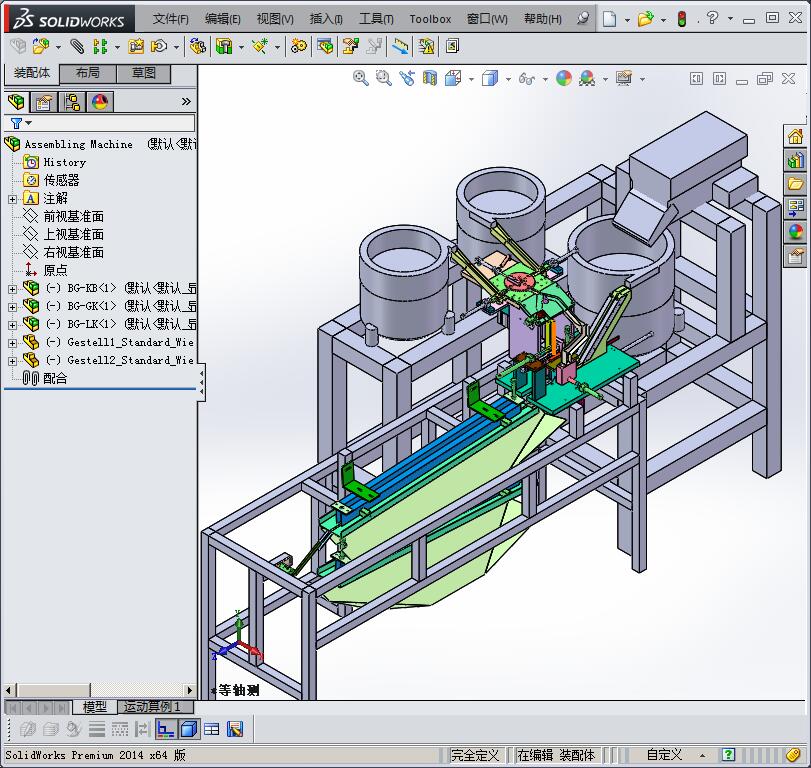Toggle the axis display button in bottom toolbar
The image size is (811, 768).
point(166,729)
